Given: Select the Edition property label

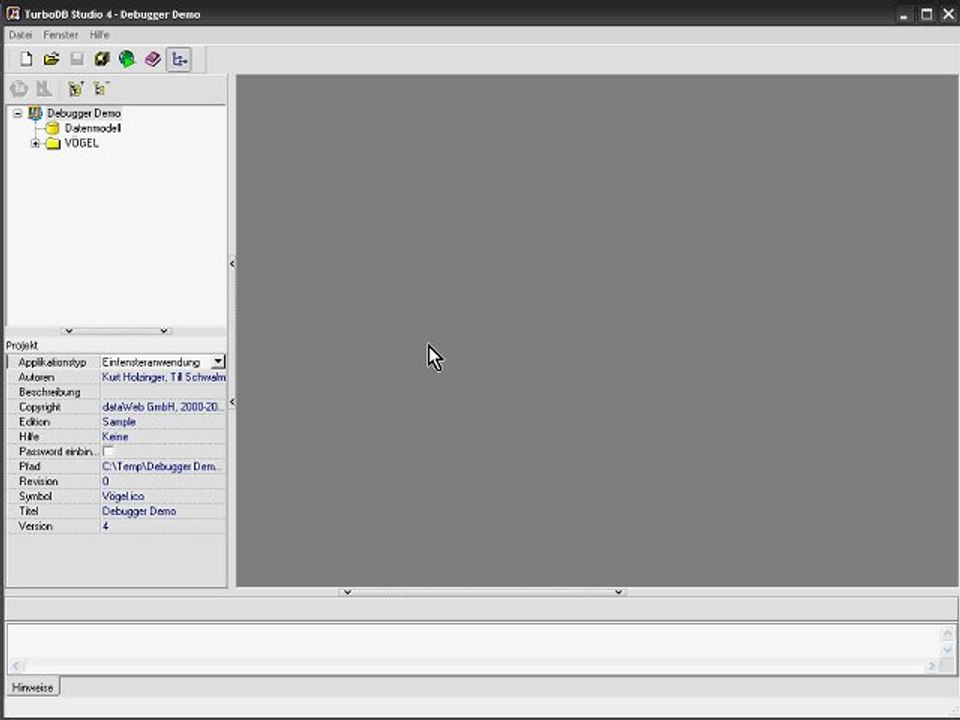Looking at the screenshot, I should pyautogui.click(x=34, y=422).
